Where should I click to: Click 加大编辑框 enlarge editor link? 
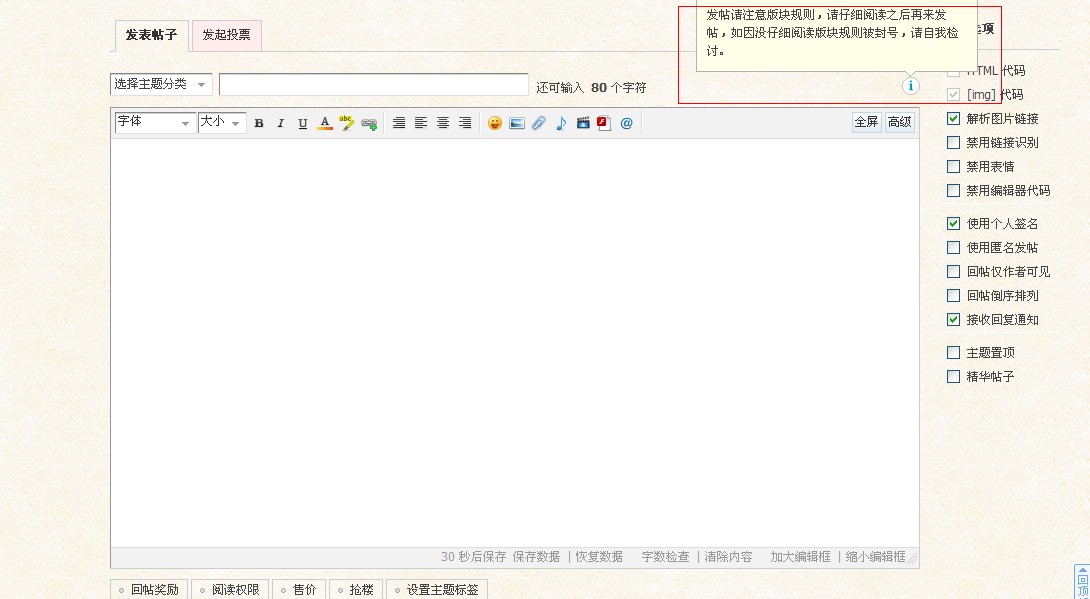pos(800,557)
